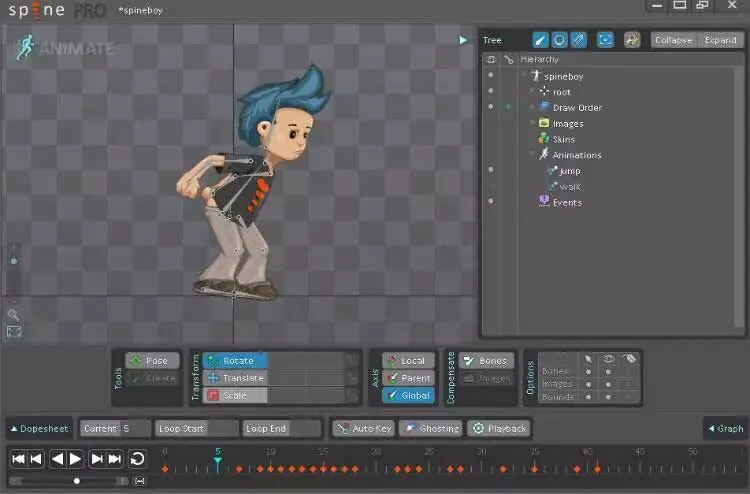Image resolution: width=750 pixels, height=494 pixels.
Task: Open the Graph panel expander
Action: click(726, 428)
